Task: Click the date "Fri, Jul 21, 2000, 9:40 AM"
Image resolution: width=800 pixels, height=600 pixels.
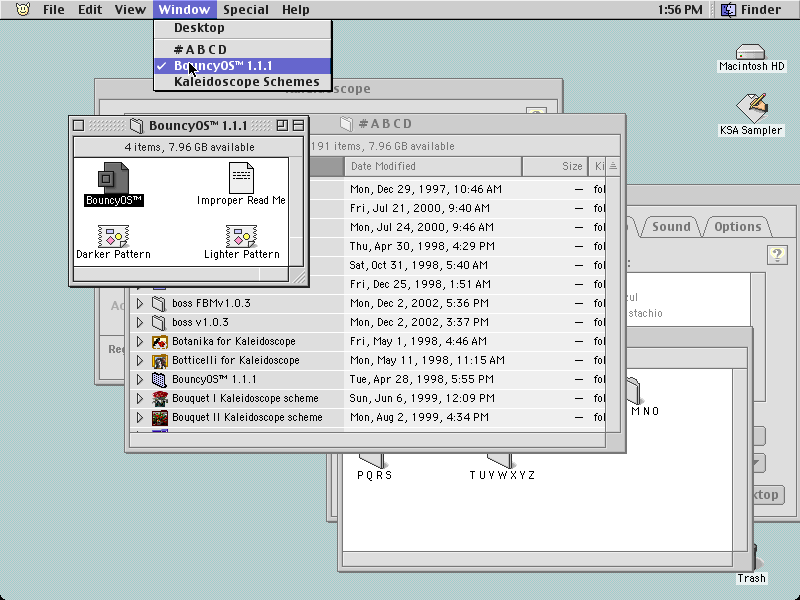Action: pos(419,208)
